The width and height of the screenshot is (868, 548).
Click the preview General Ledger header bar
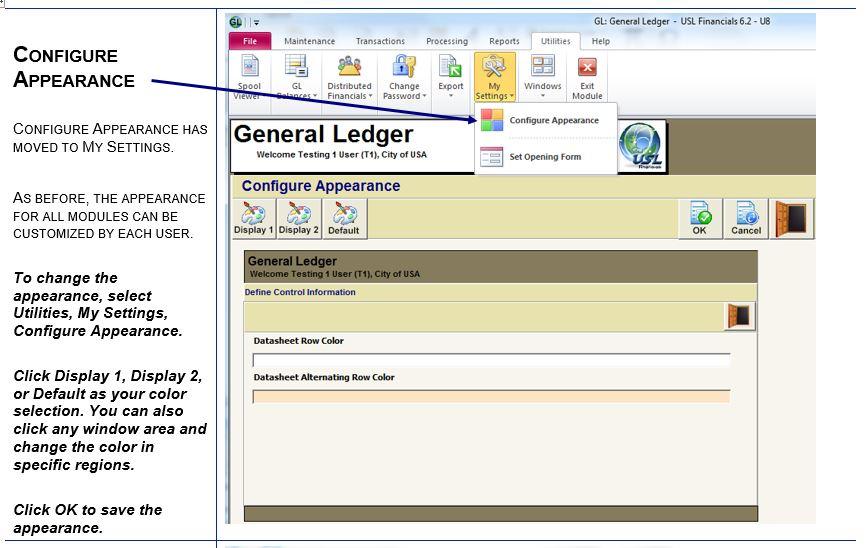point(500,267)
